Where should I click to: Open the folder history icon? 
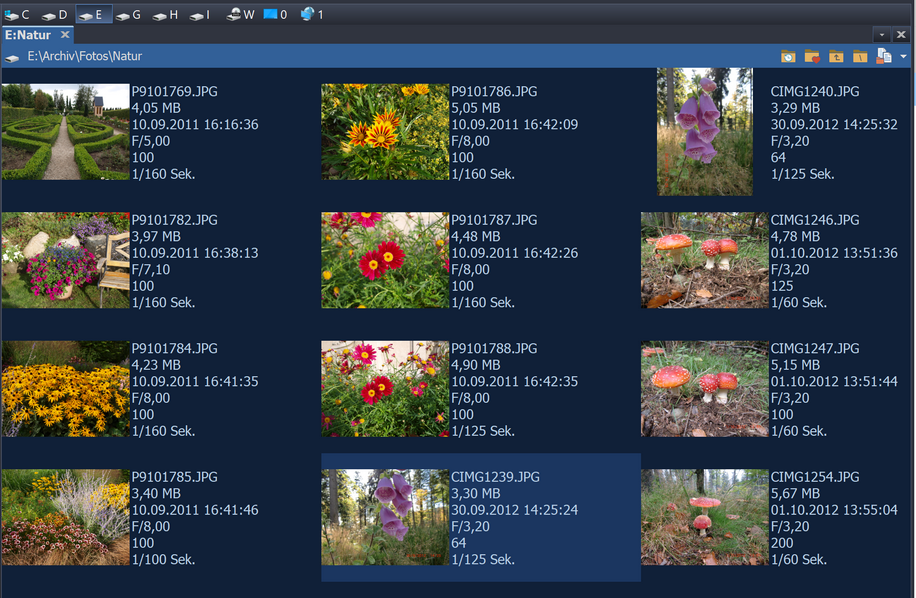click(788, 57)
